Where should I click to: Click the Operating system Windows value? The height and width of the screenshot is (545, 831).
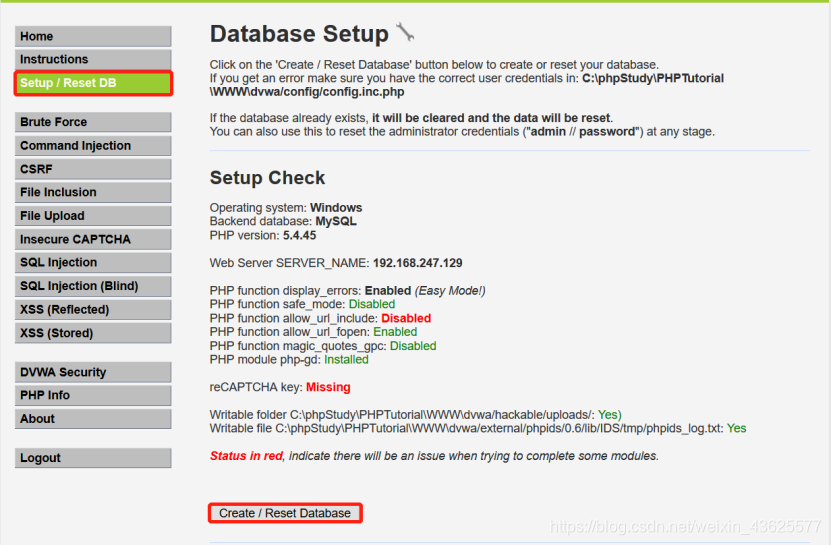click(x=336, y=207)
